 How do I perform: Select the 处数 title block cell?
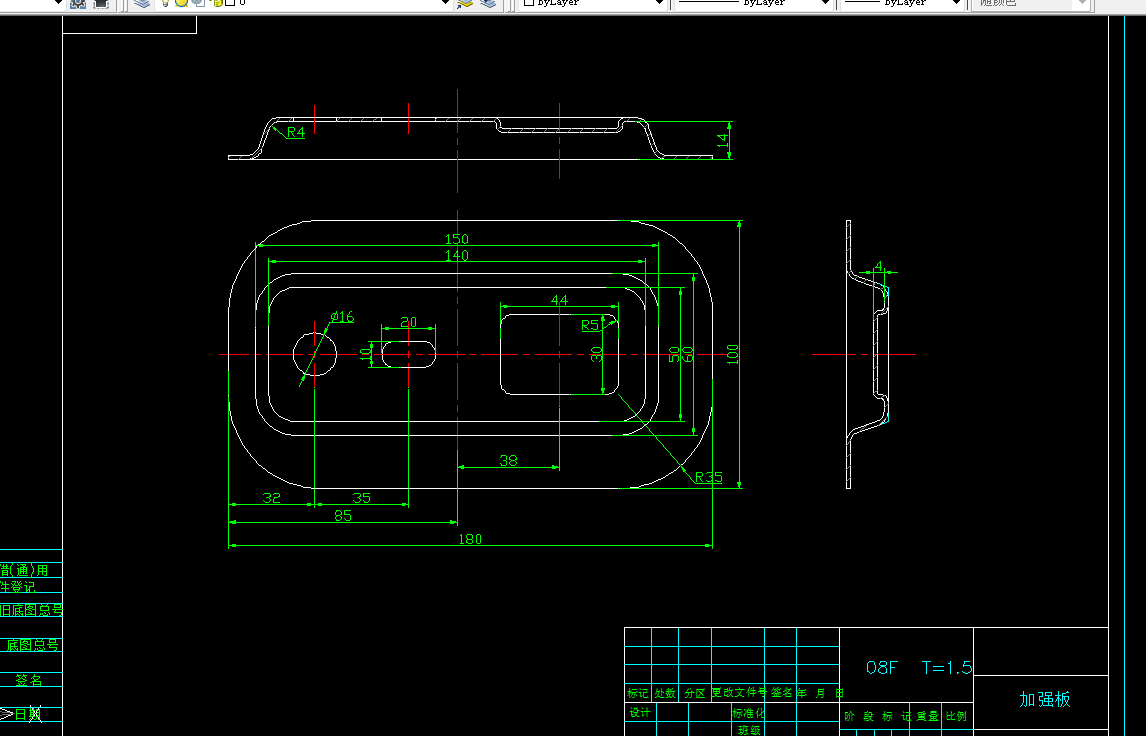pyautogui.click(x=665, y=693)
